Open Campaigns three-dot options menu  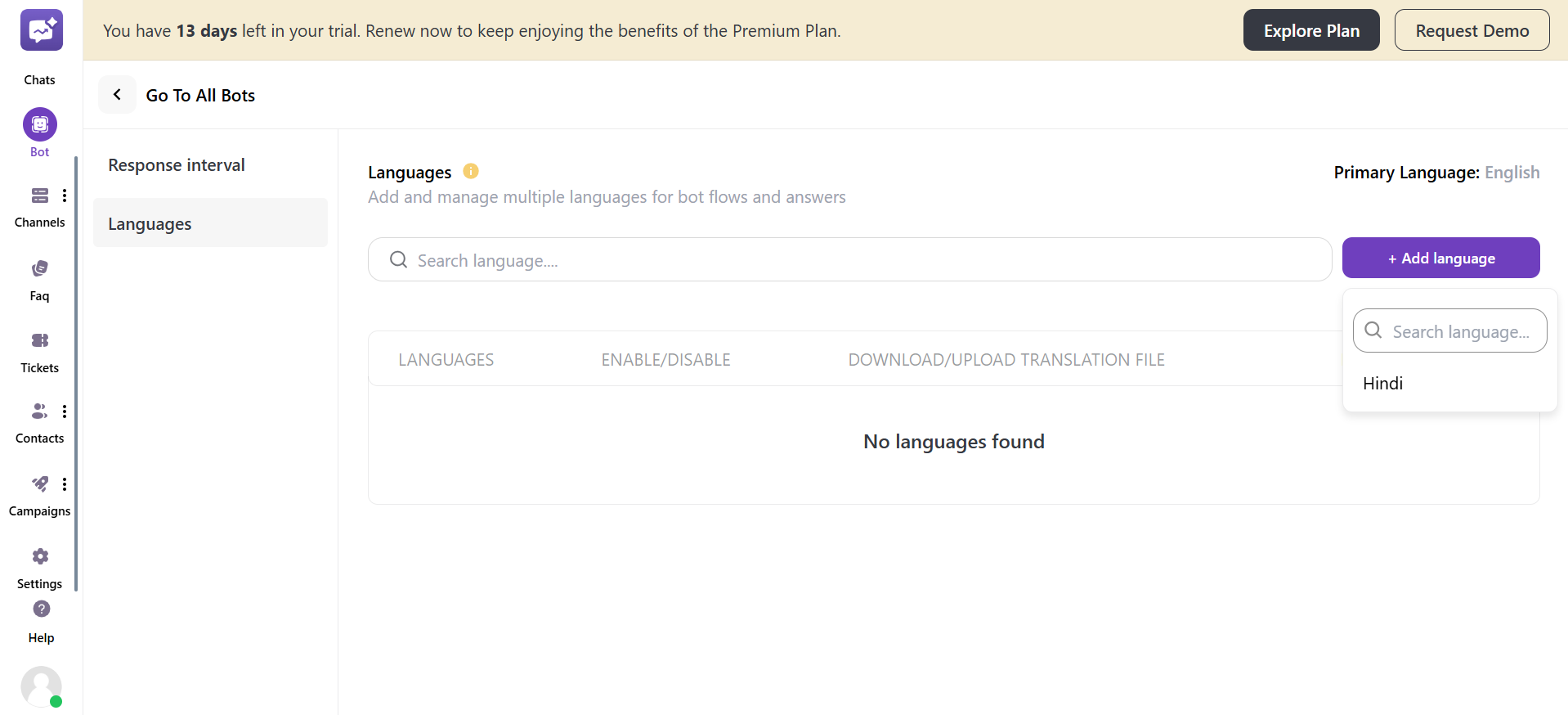coord(65,484)
